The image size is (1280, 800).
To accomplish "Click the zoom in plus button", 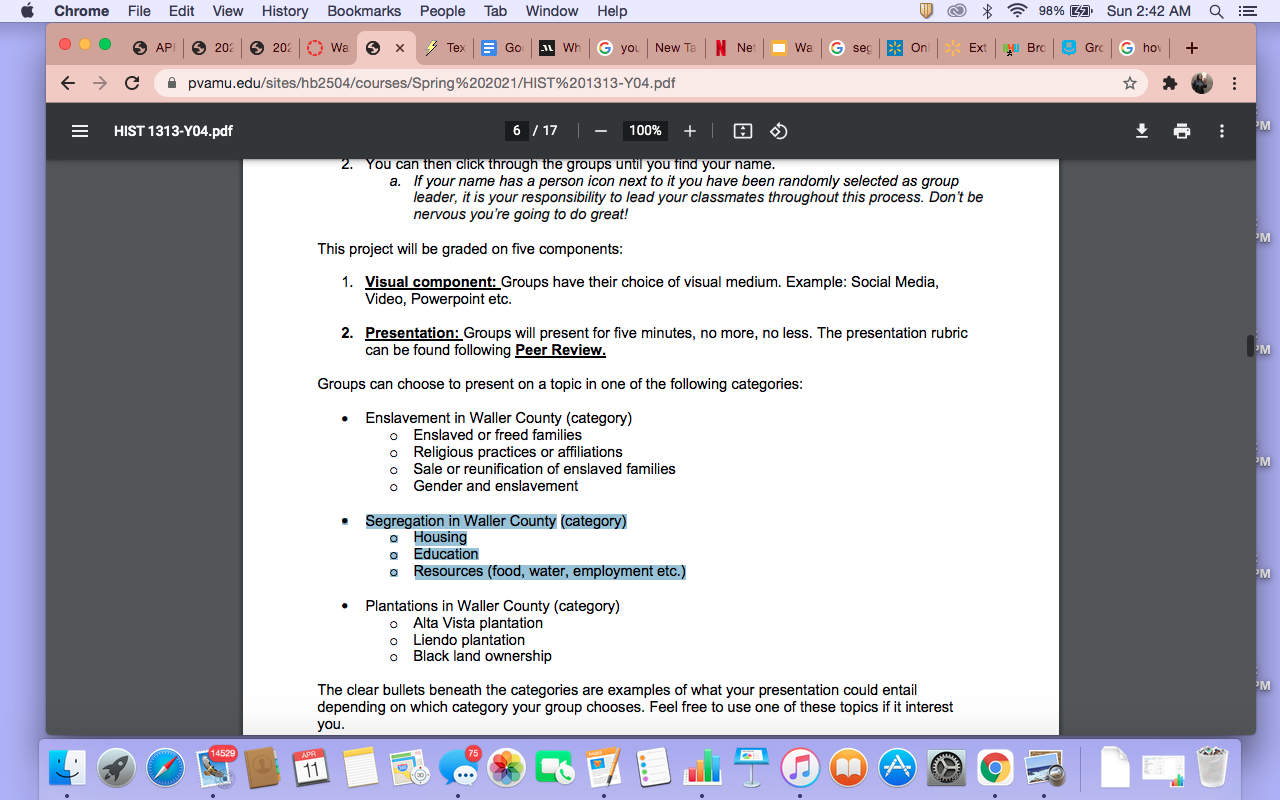I will [689, 131].
